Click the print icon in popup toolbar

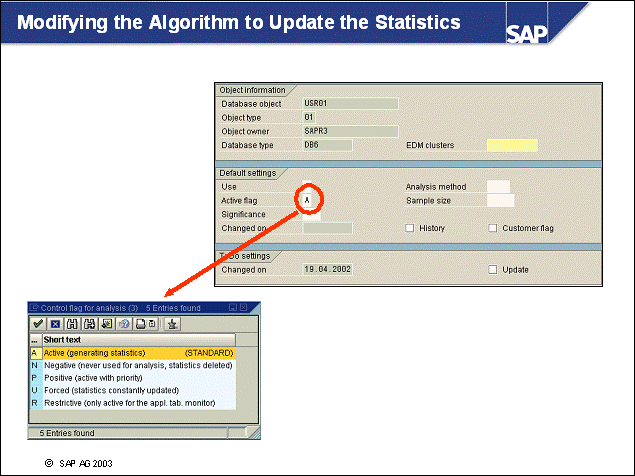(x=141, y=324)
